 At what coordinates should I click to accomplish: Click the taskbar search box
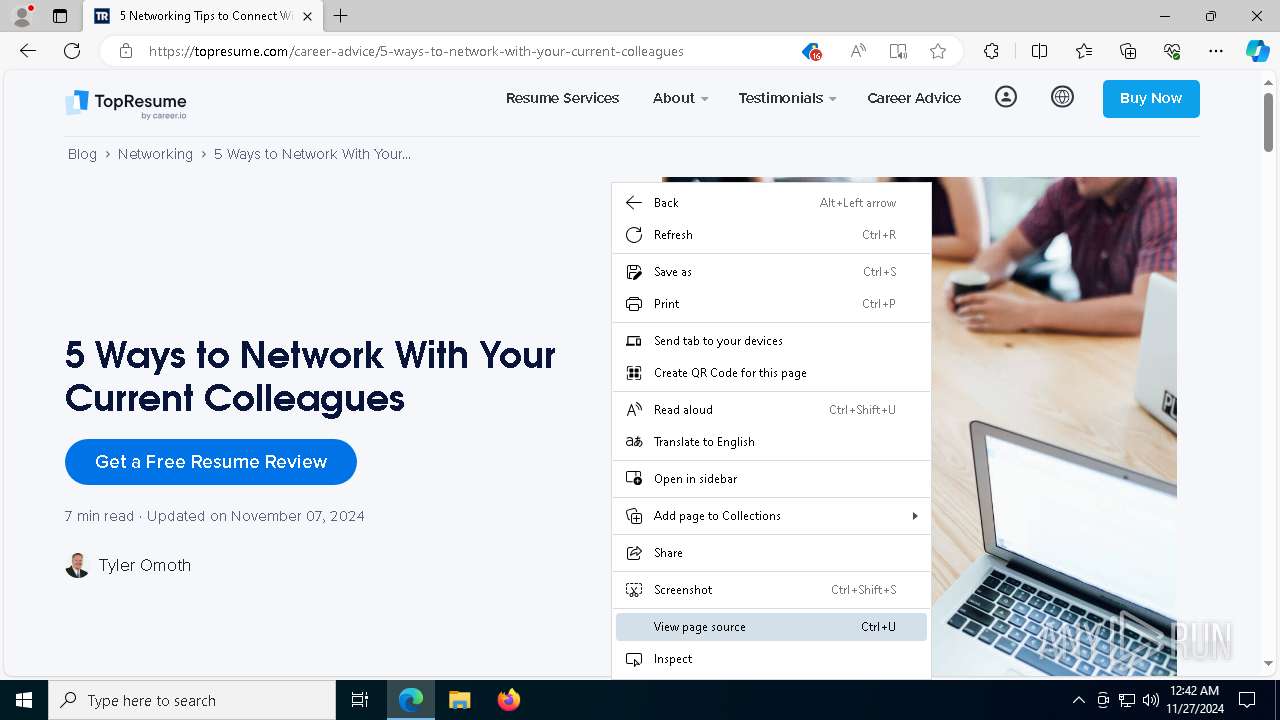(192, 700)
